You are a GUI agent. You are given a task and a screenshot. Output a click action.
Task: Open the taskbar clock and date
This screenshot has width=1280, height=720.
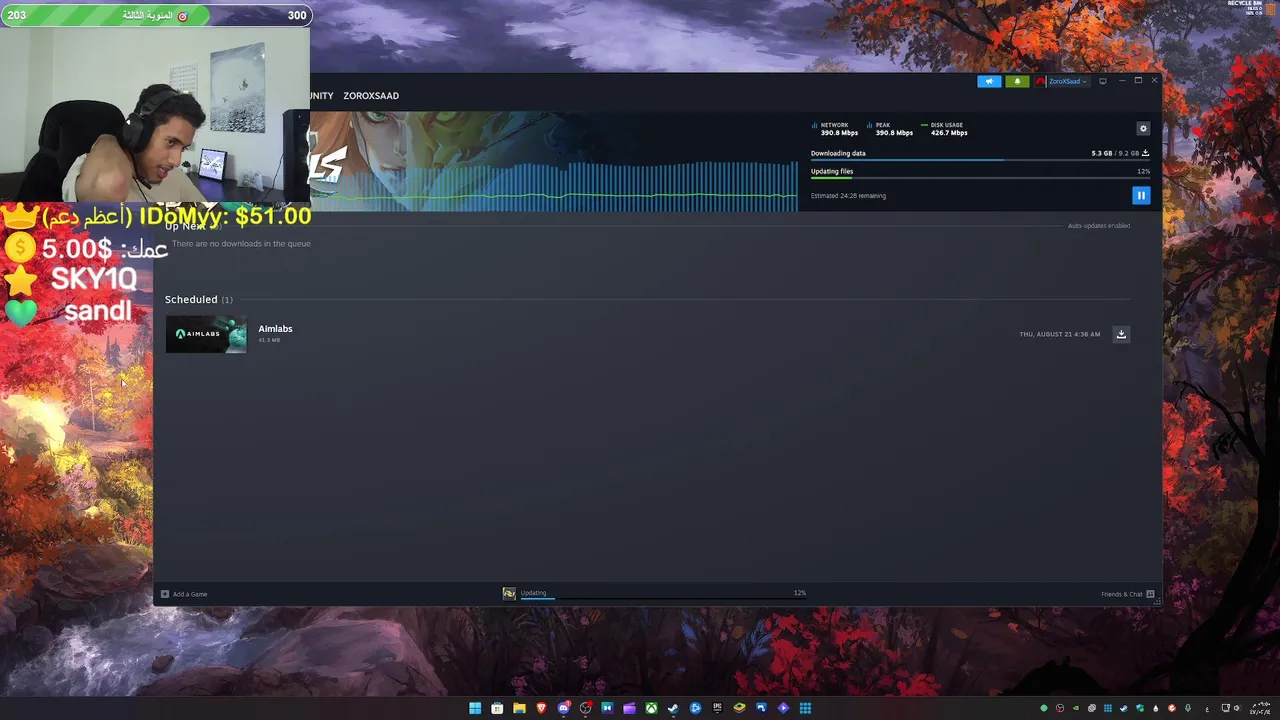coord(1261,708)
